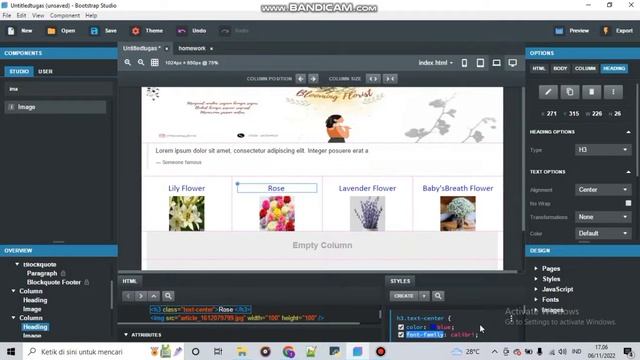Click the New file toolbar icon
The image size is (640, 360).
[11, 31]
